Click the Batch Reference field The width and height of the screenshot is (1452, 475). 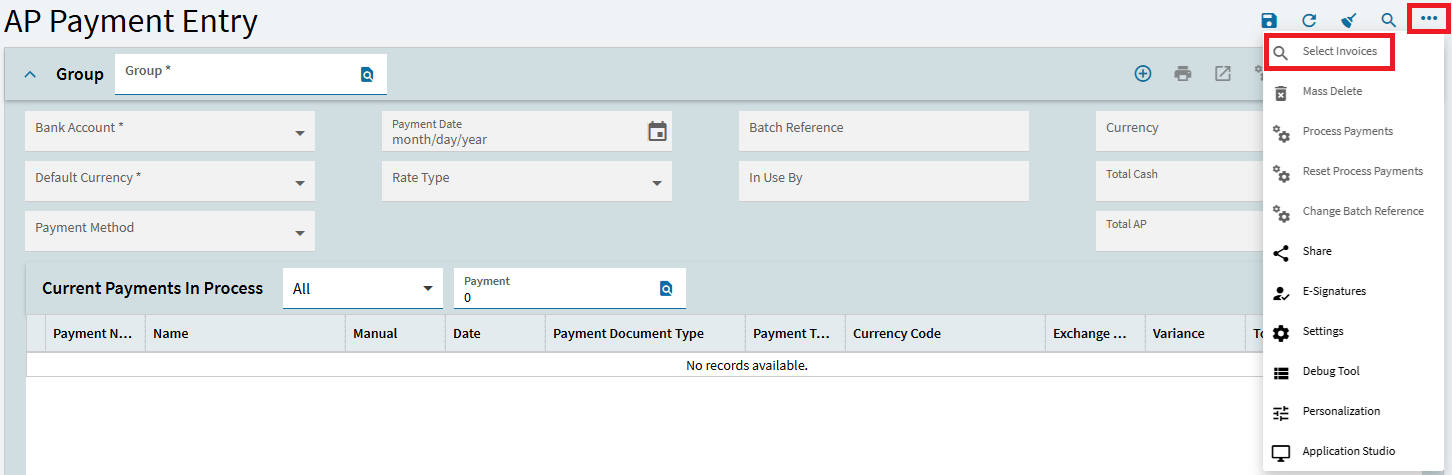(x=884, y=131)
